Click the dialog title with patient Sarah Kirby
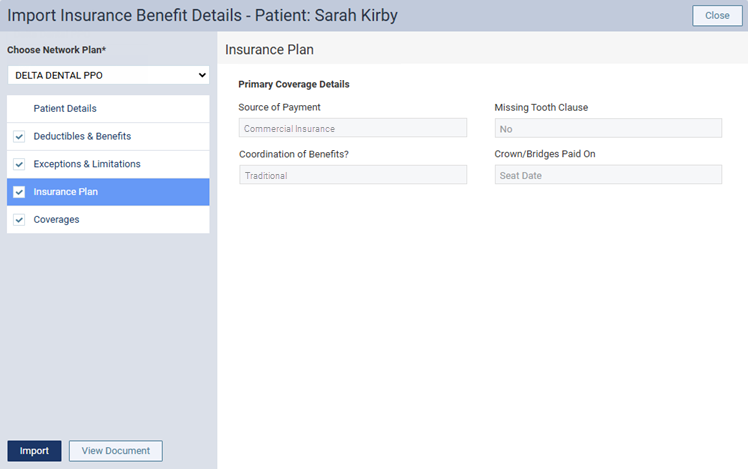The height and width of the screenshot is (469, 748). coord(202,16)
